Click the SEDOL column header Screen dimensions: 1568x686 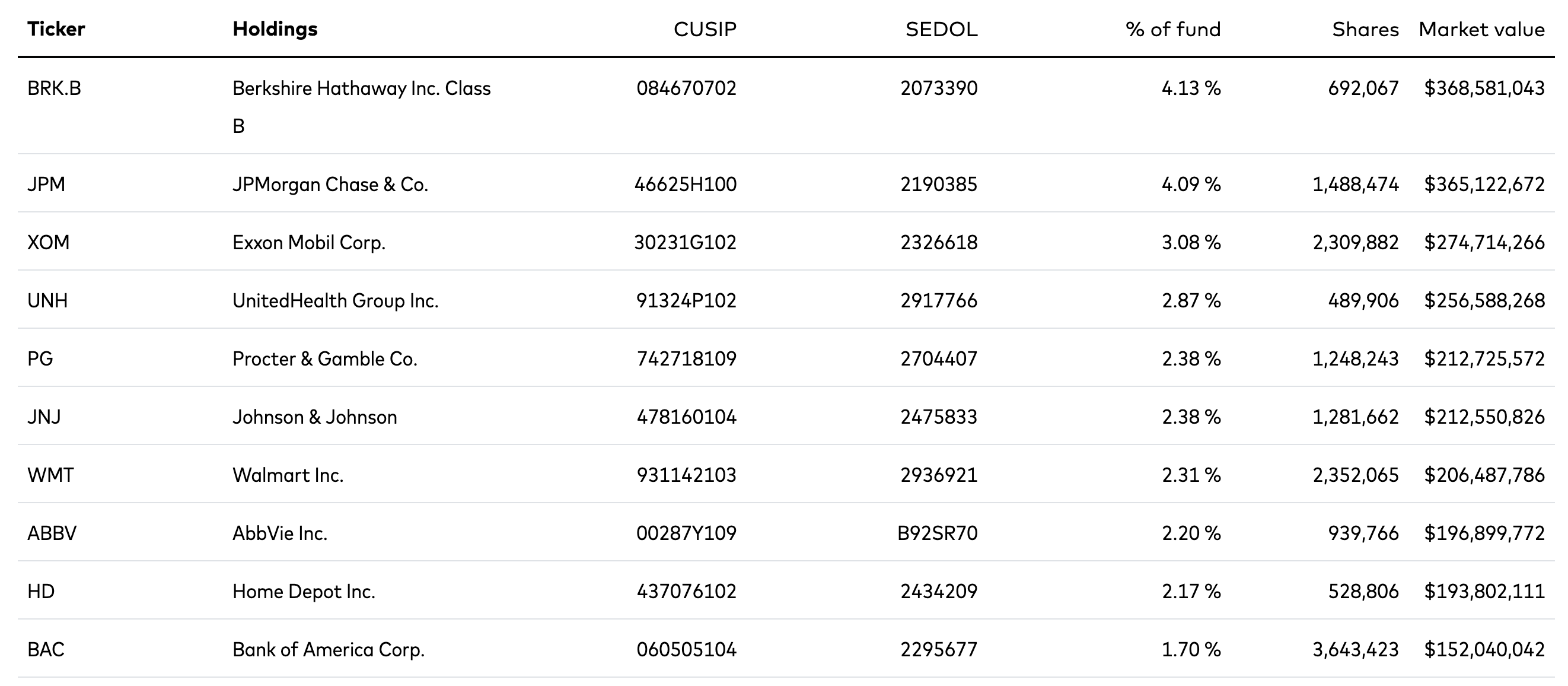[x=941, y=29]
